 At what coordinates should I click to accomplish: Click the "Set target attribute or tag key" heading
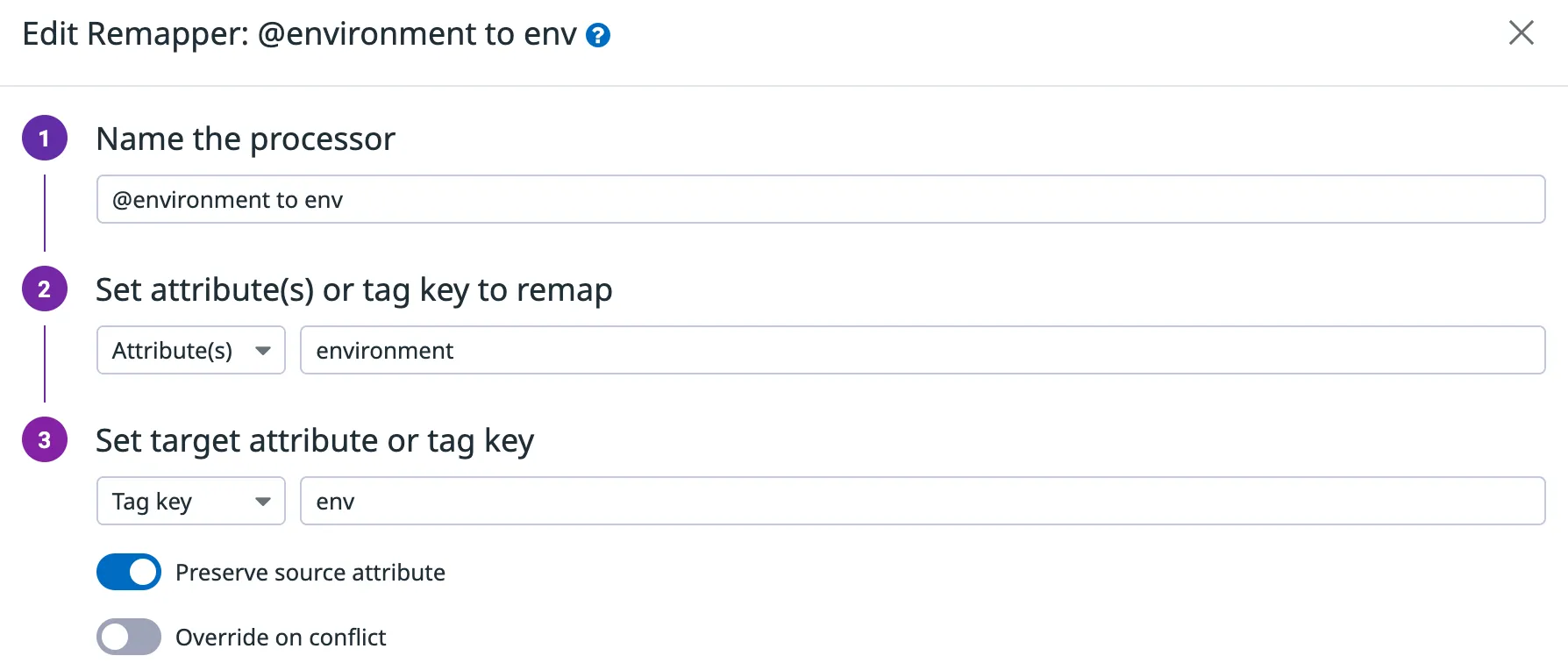click(315, 440)
